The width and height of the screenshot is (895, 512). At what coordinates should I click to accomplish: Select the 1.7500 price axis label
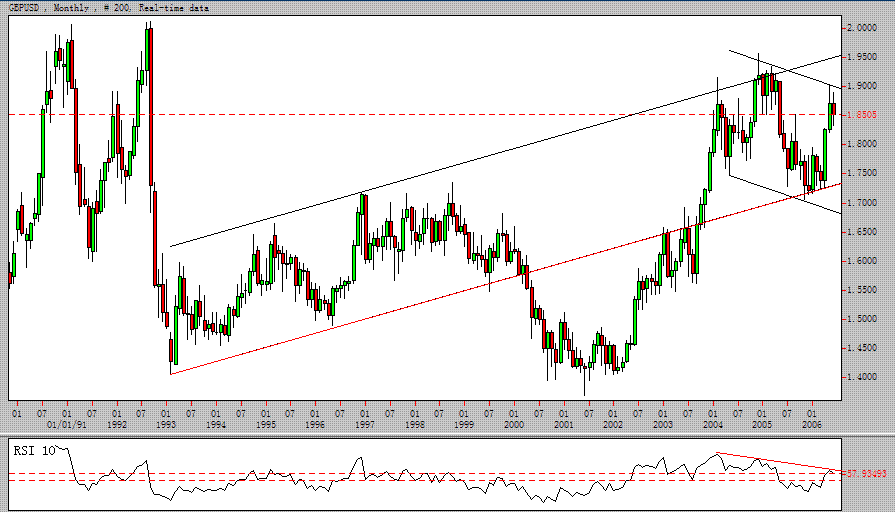tap(862, 173)
